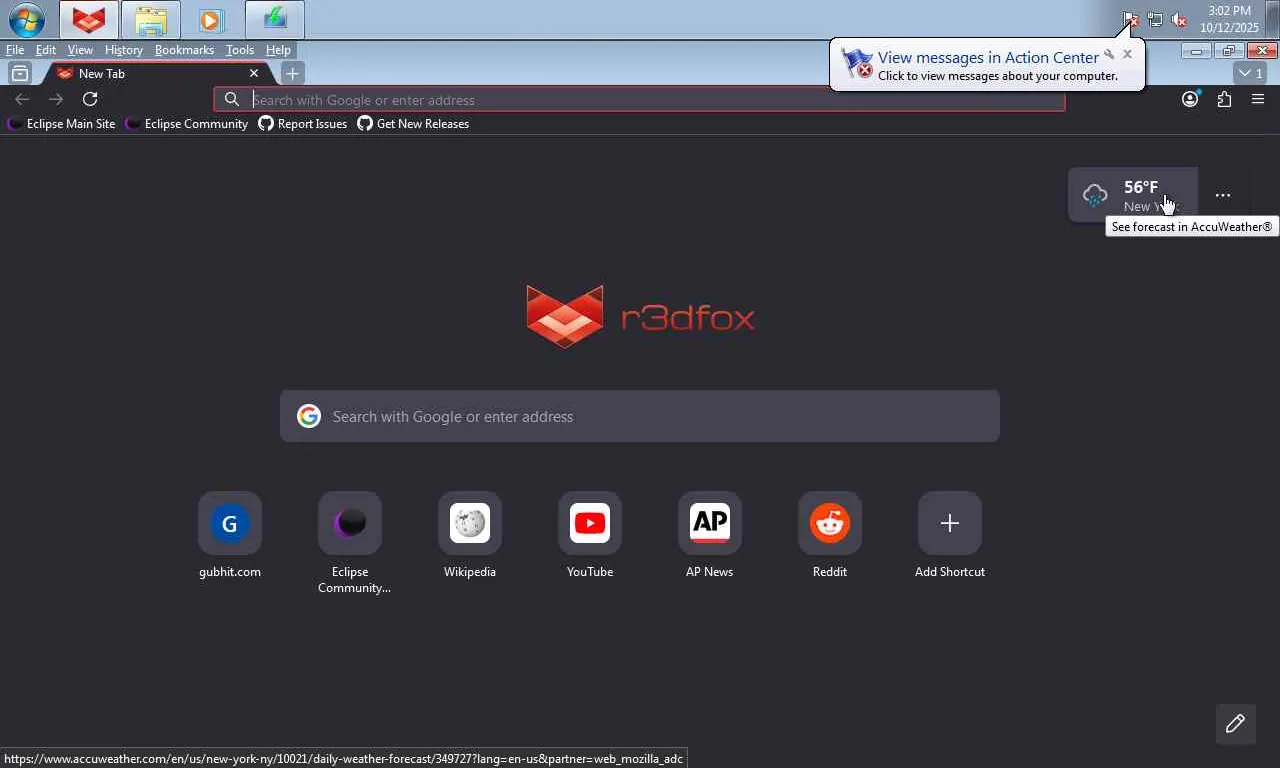Open the Get New Releases bookmark
Screen dimensions: 1280x768
coord(413,124)
